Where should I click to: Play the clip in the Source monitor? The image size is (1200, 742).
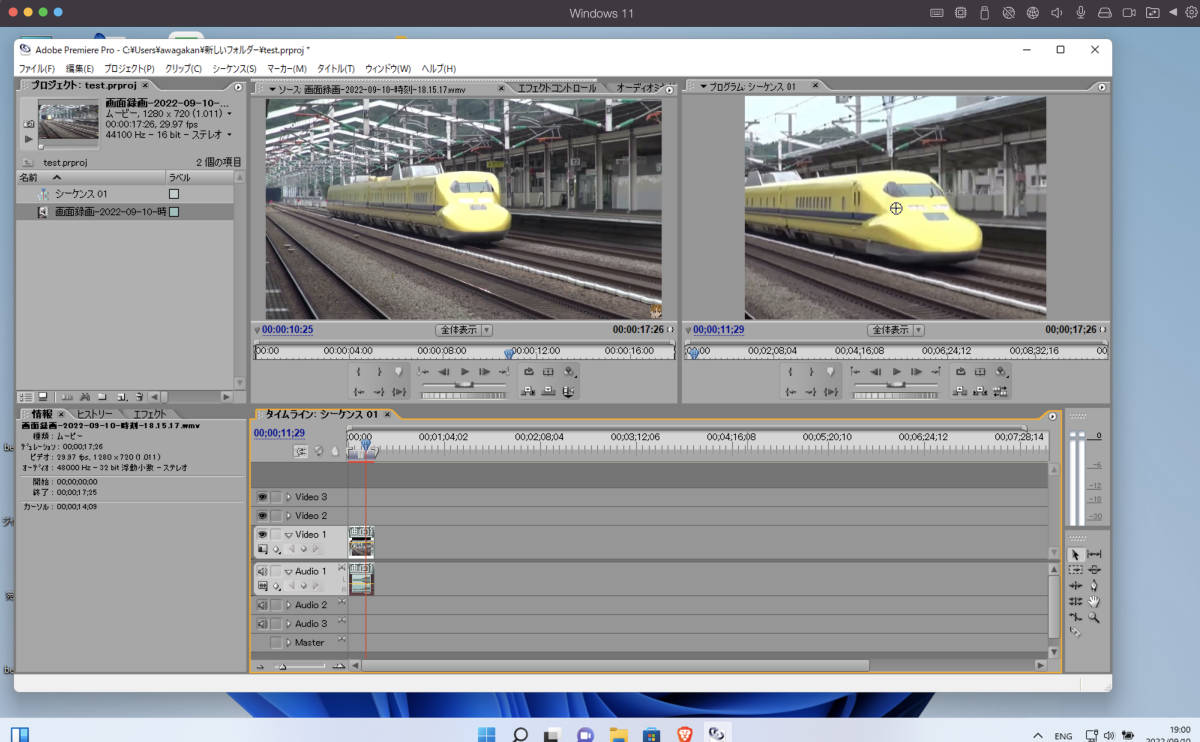click(x=465, y=371)
